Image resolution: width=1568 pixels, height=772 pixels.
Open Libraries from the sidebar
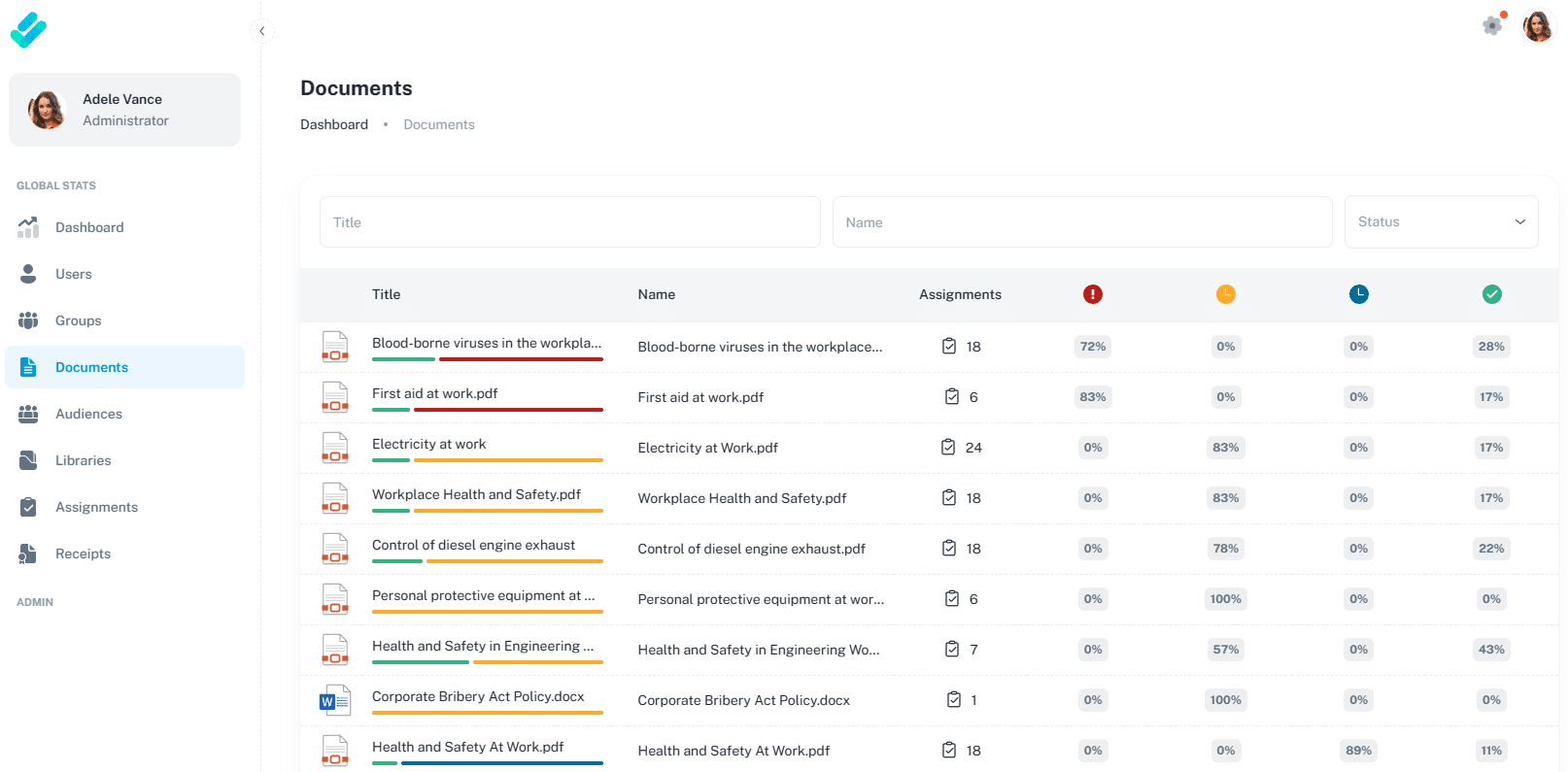pos(83,460)
